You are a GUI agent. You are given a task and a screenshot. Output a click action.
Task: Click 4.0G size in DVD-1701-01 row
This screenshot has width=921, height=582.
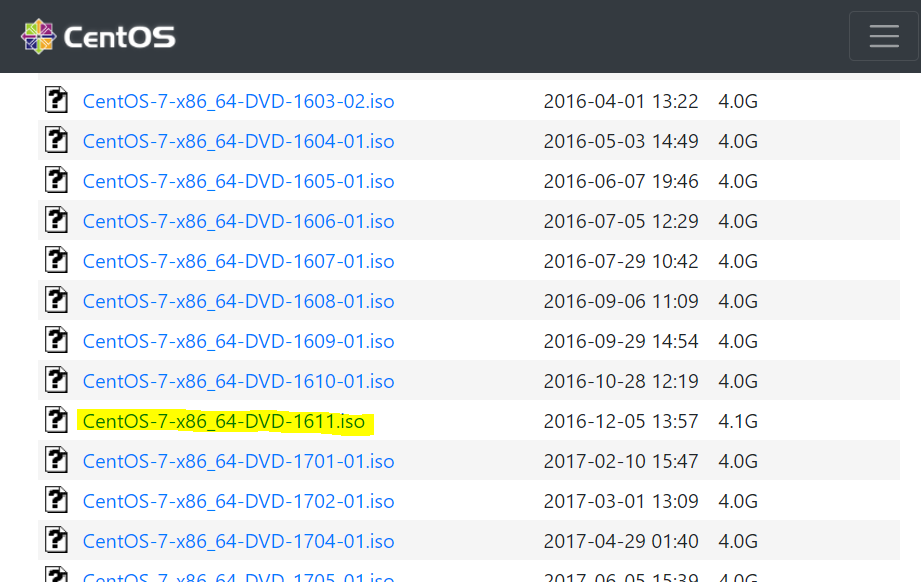coord(738,461)
